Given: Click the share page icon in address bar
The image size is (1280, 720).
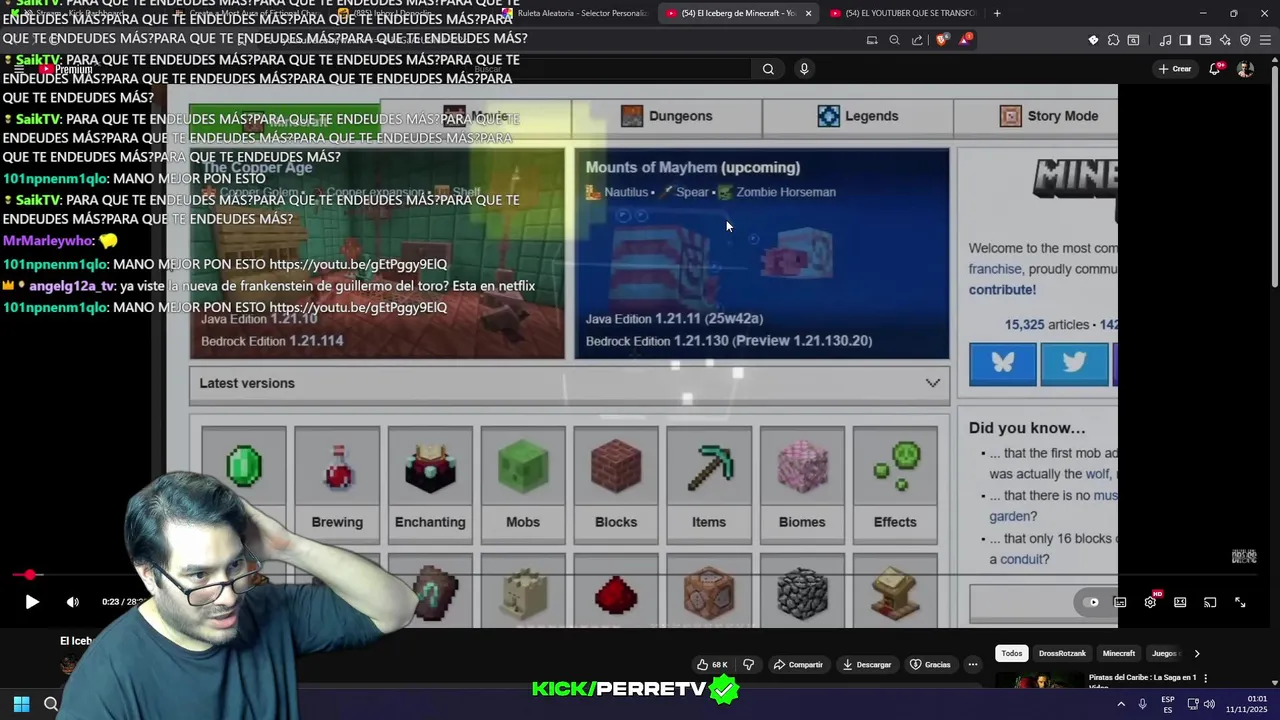Looking at the screenshot, I should (917, 40).
